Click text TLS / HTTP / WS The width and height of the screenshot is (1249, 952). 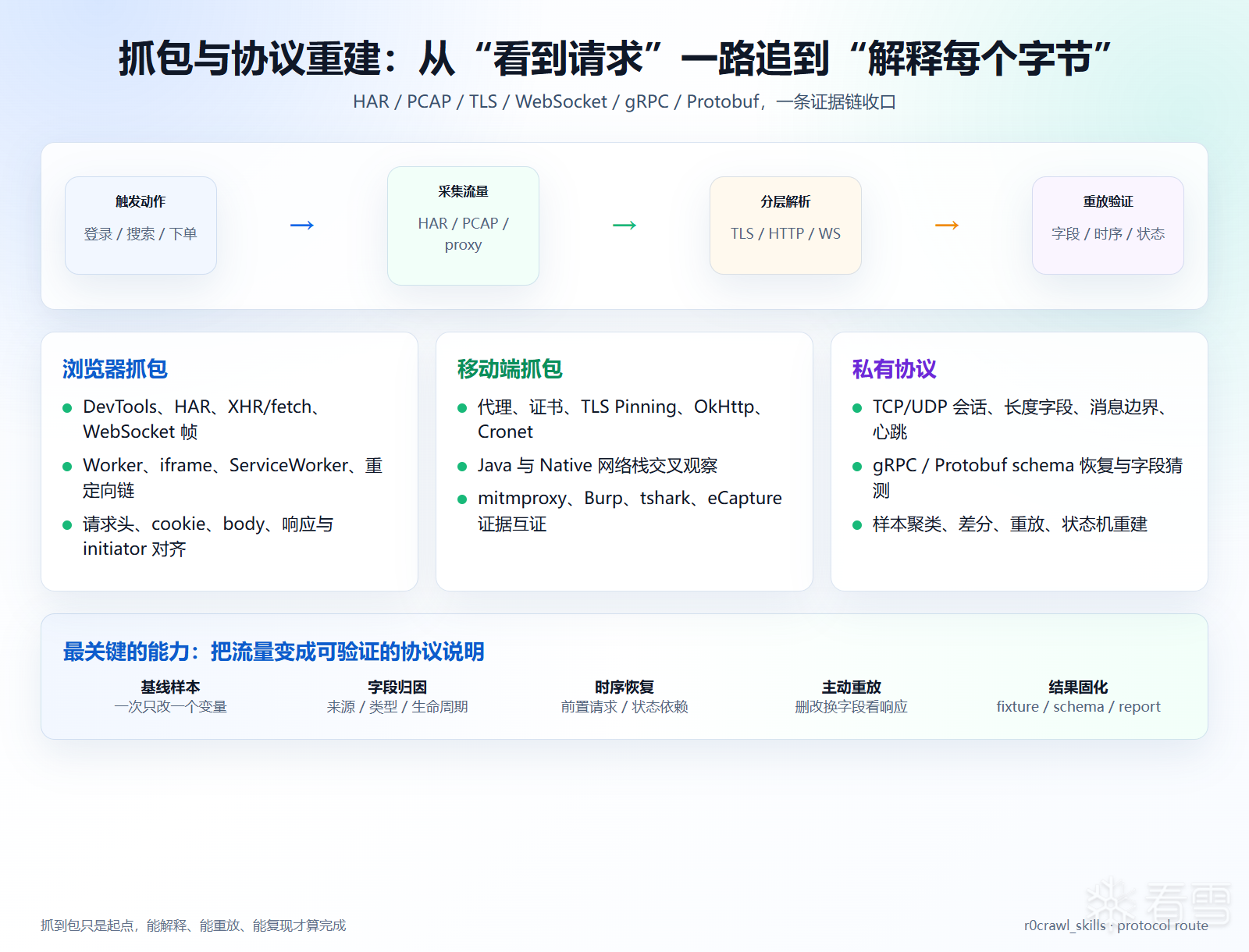coord(785,234)
